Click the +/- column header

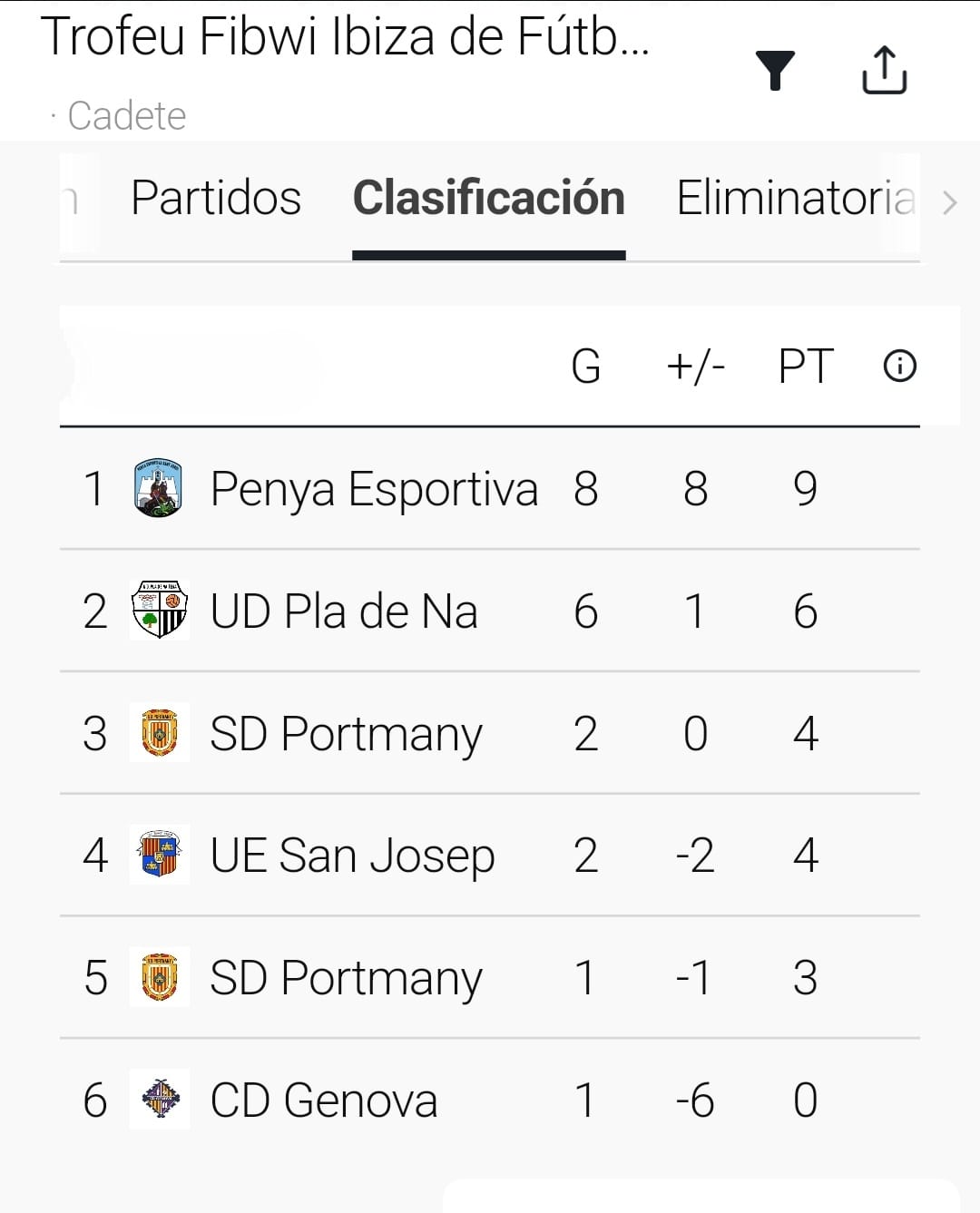point(695,367)
